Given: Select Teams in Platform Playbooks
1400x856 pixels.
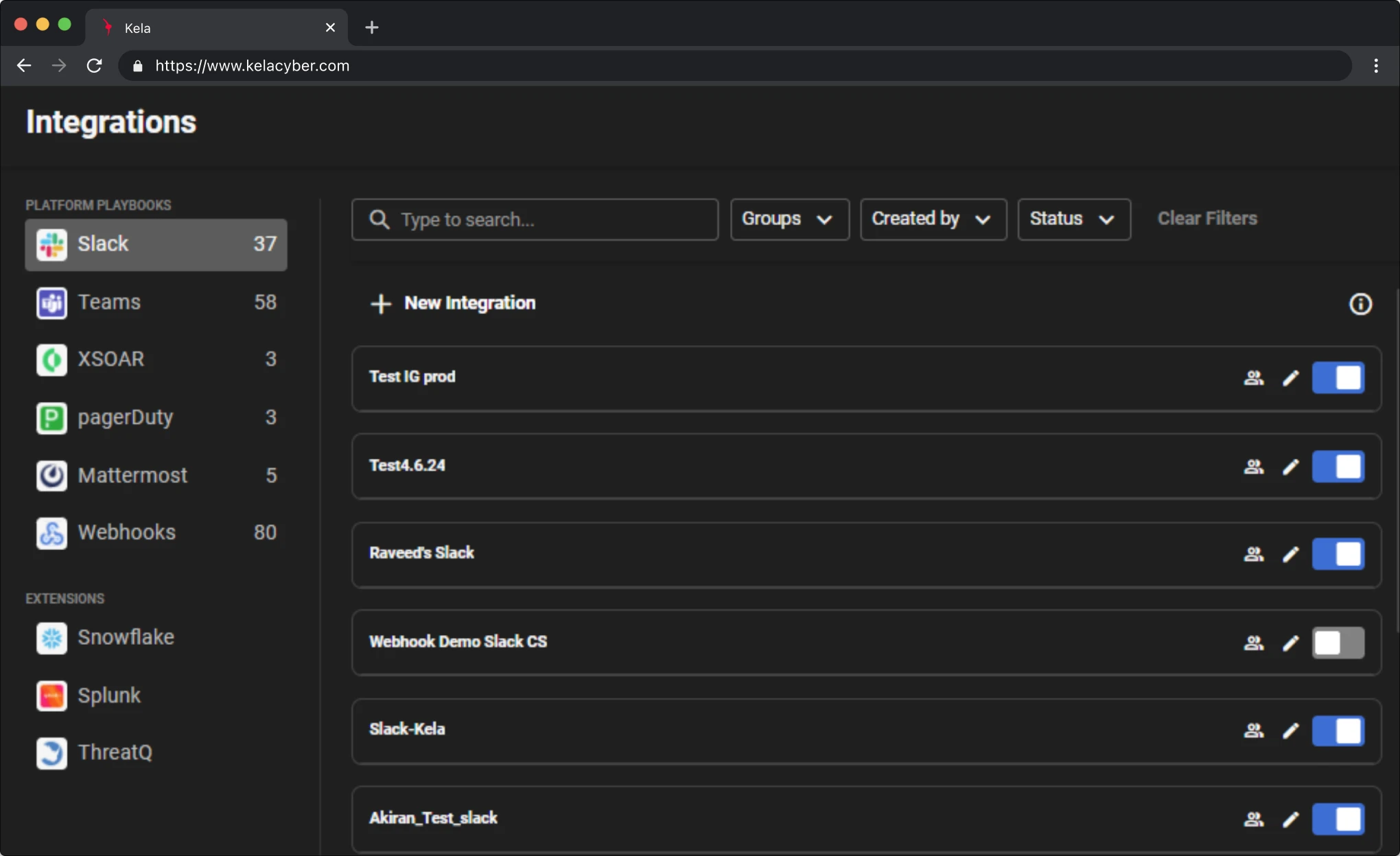Looking at the screenshot, I should [156, 303].
